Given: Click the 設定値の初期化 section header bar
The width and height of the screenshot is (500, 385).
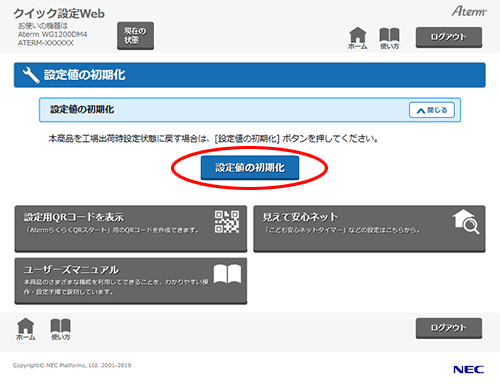Looking at the screenshot, I should pos(250,110).
